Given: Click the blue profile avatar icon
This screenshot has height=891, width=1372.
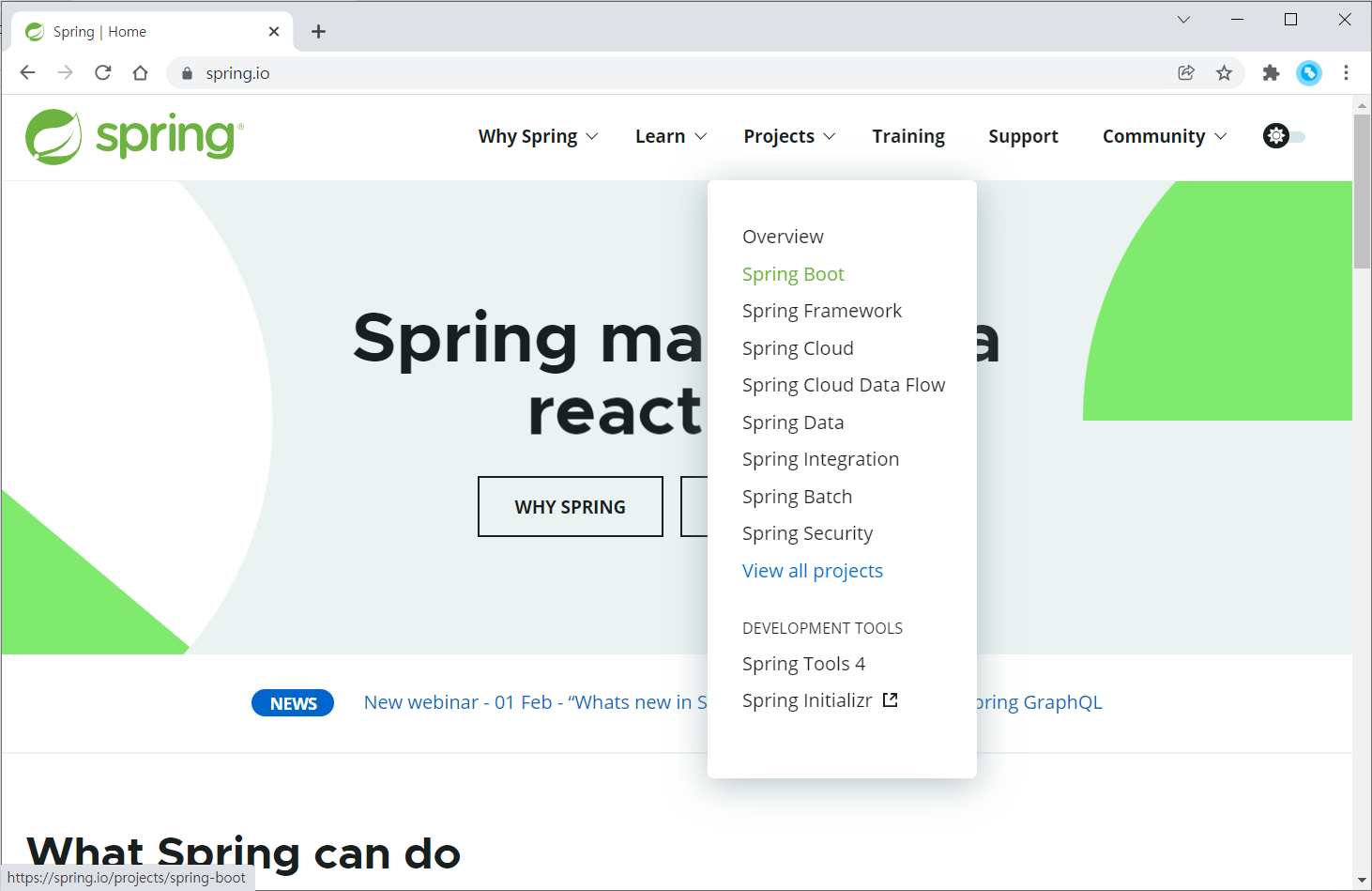Looking at the screenshot, I should [x=1308, y=72].
